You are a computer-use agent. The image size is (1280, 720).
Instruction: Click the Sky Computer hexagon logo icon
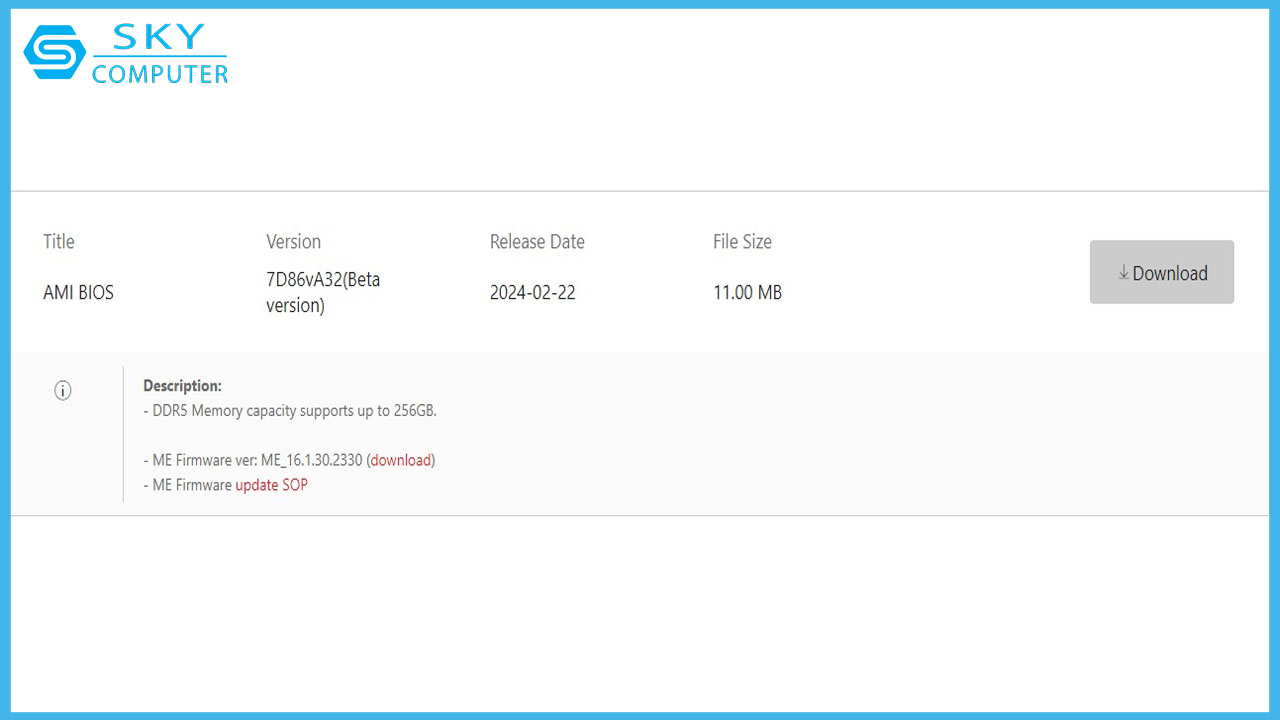54,53
